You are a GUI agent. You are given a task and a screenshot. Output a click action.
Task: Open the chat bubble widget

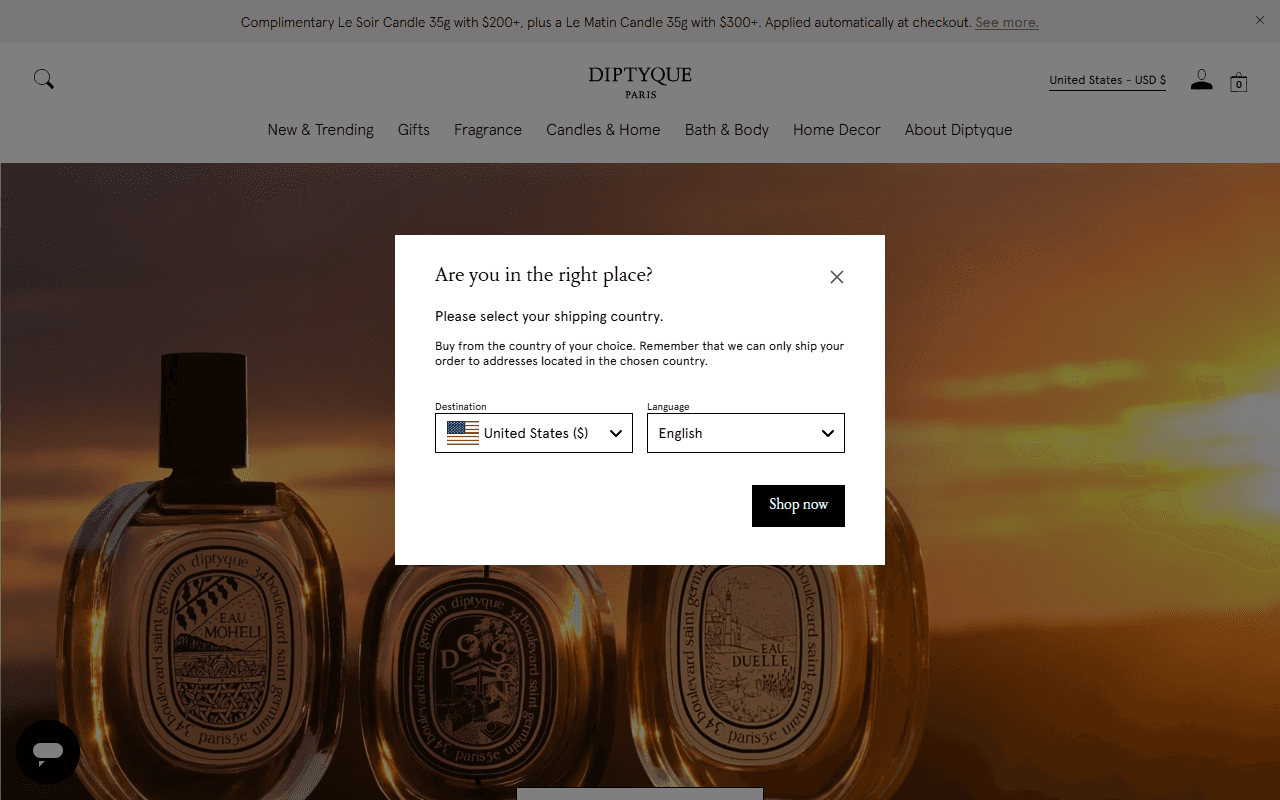click(x=48, y=752)
